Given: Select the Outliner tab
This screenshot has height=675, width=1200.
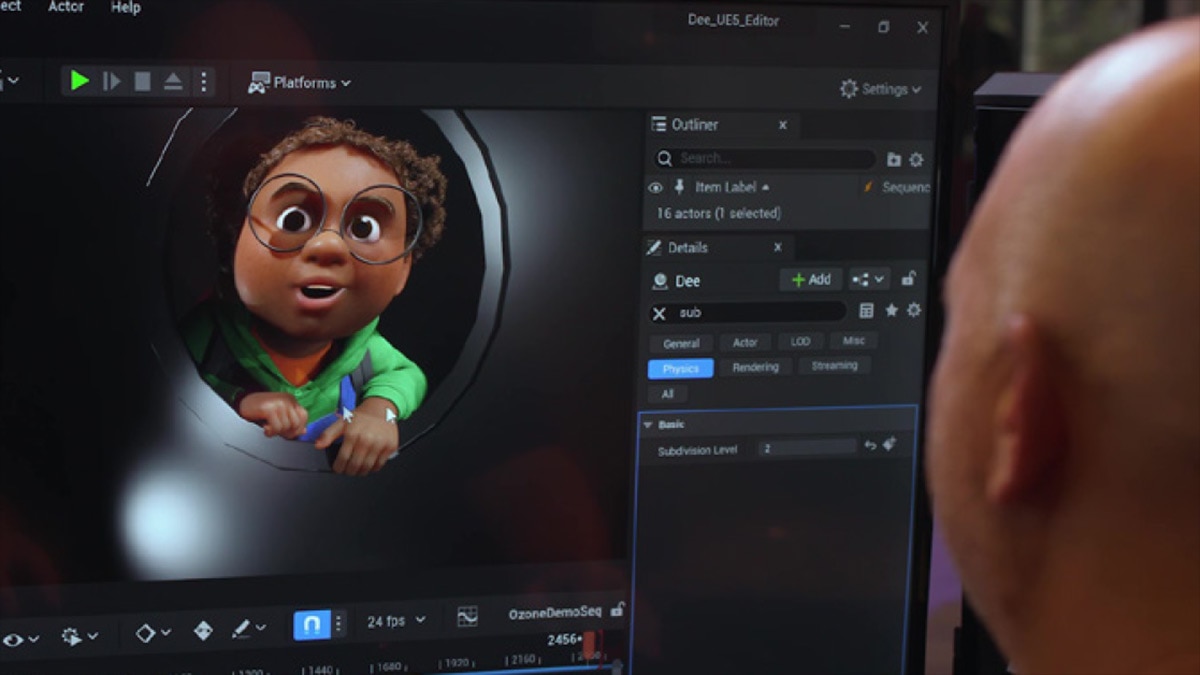Looking at the screenshot, I should pos(694,125).
